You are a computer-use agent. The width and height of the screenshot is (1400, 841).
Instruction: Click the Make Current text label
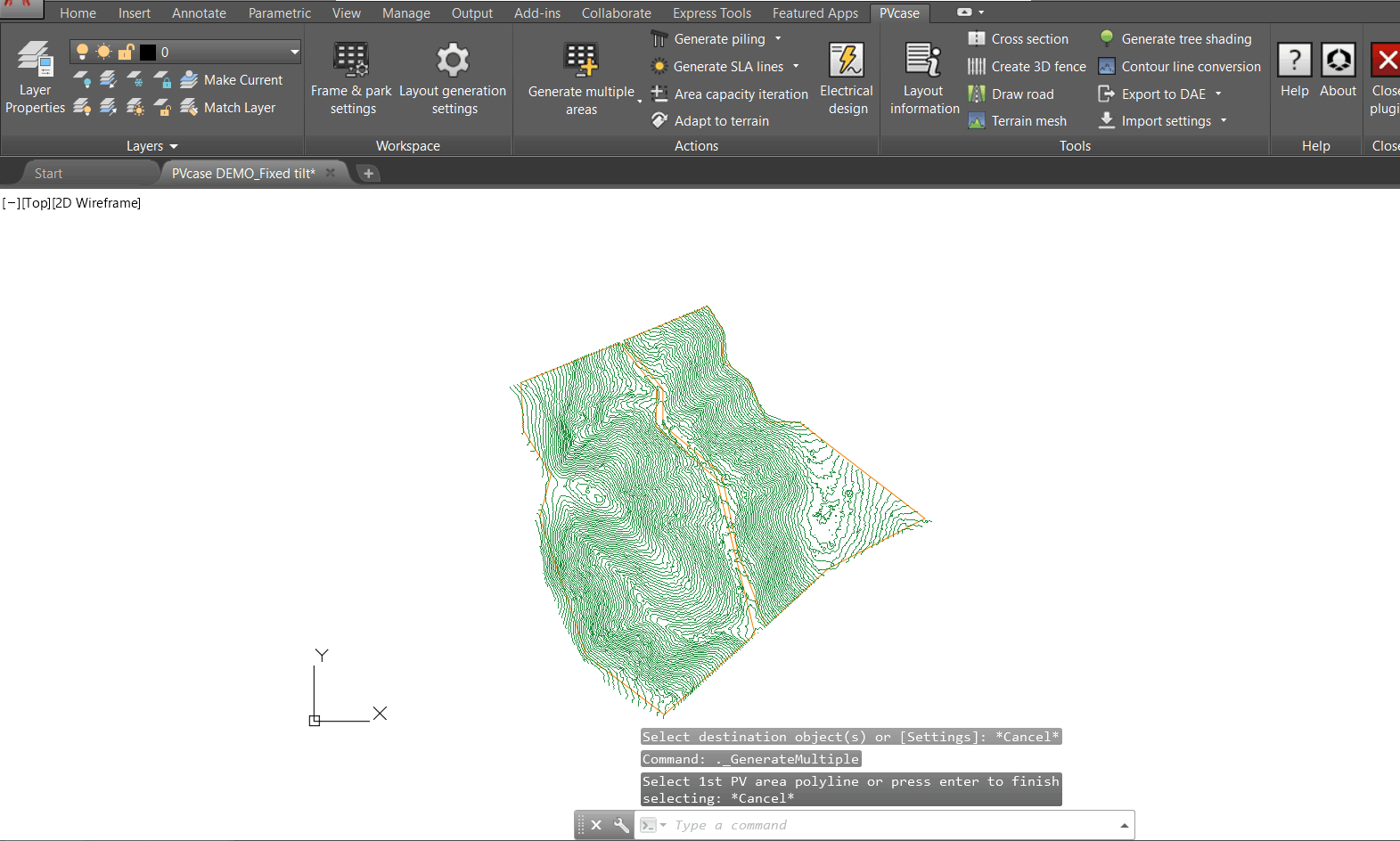243,80
